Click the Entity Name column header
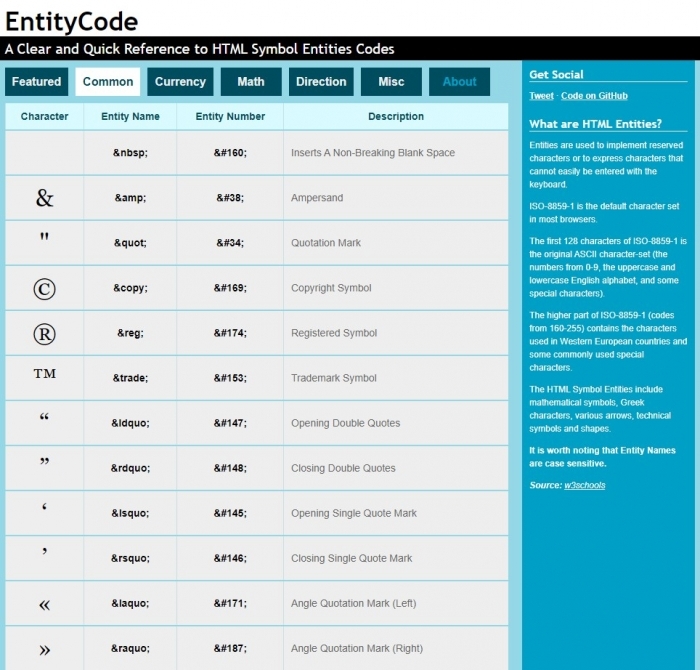 [130, 117]
